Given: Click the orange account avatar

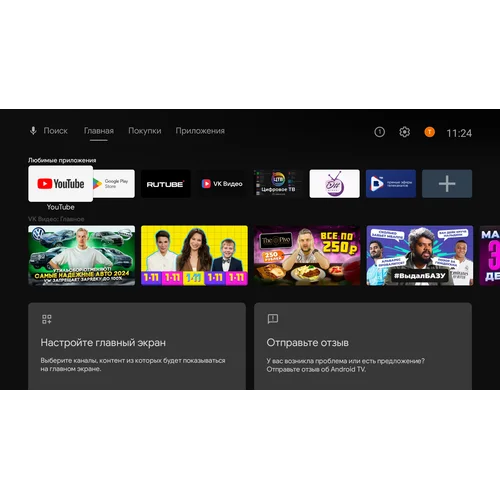Looking at the screenshot, I should (x=429, y=132).
